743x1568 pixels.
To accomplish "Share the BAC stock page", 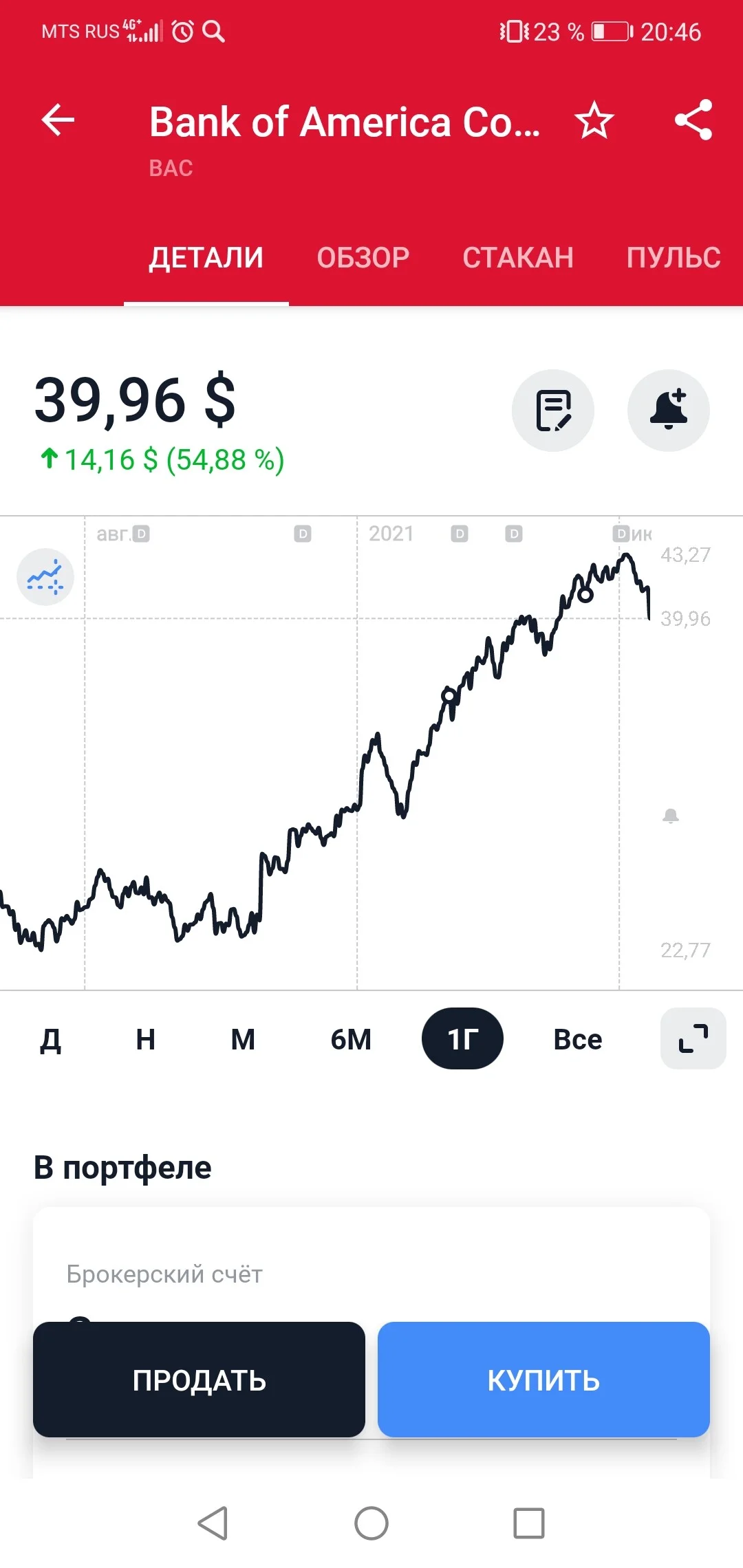I will click(693, 120).
